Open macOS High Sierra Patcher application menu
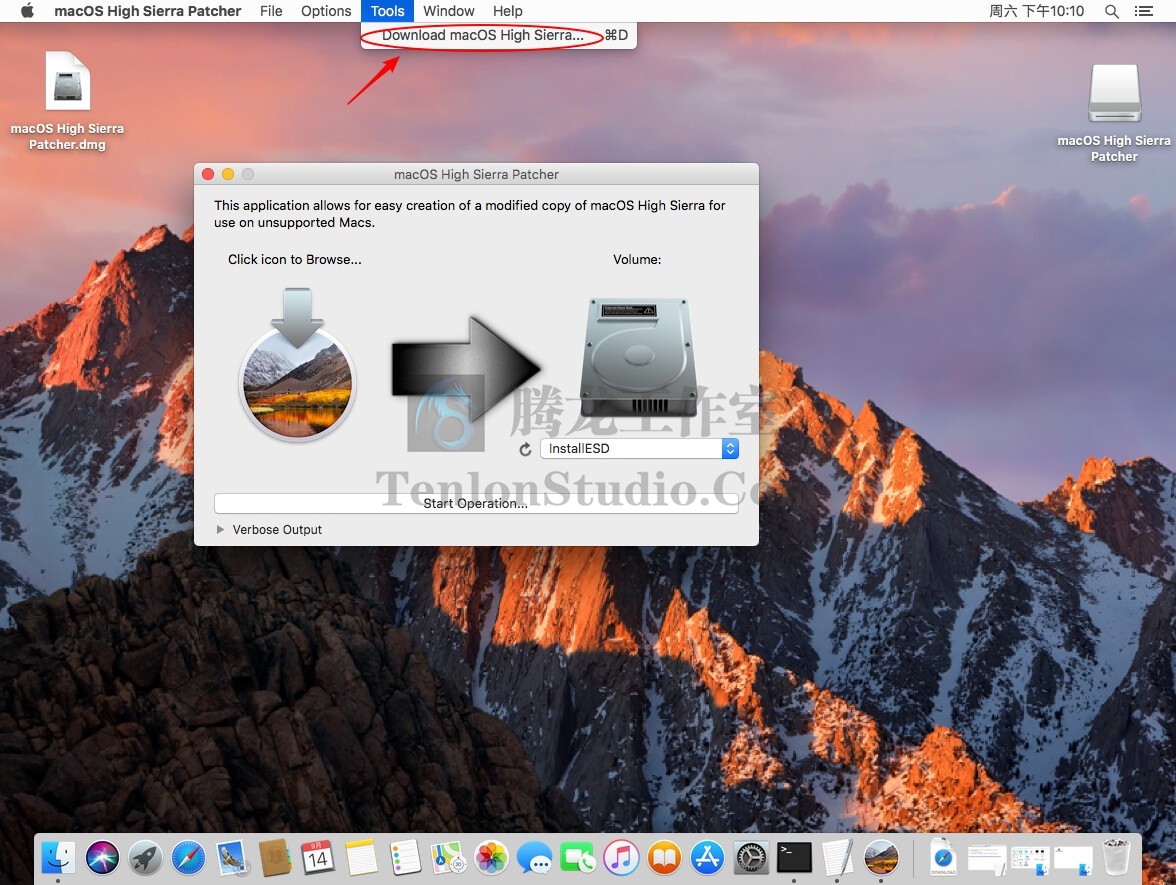1176x885 pixels. pyautogui.click(x=148, y=11)
